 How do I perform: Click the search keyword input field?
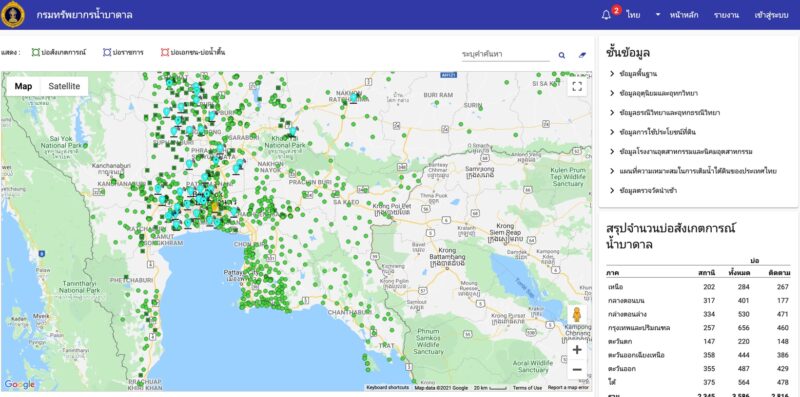click(506, 54)
